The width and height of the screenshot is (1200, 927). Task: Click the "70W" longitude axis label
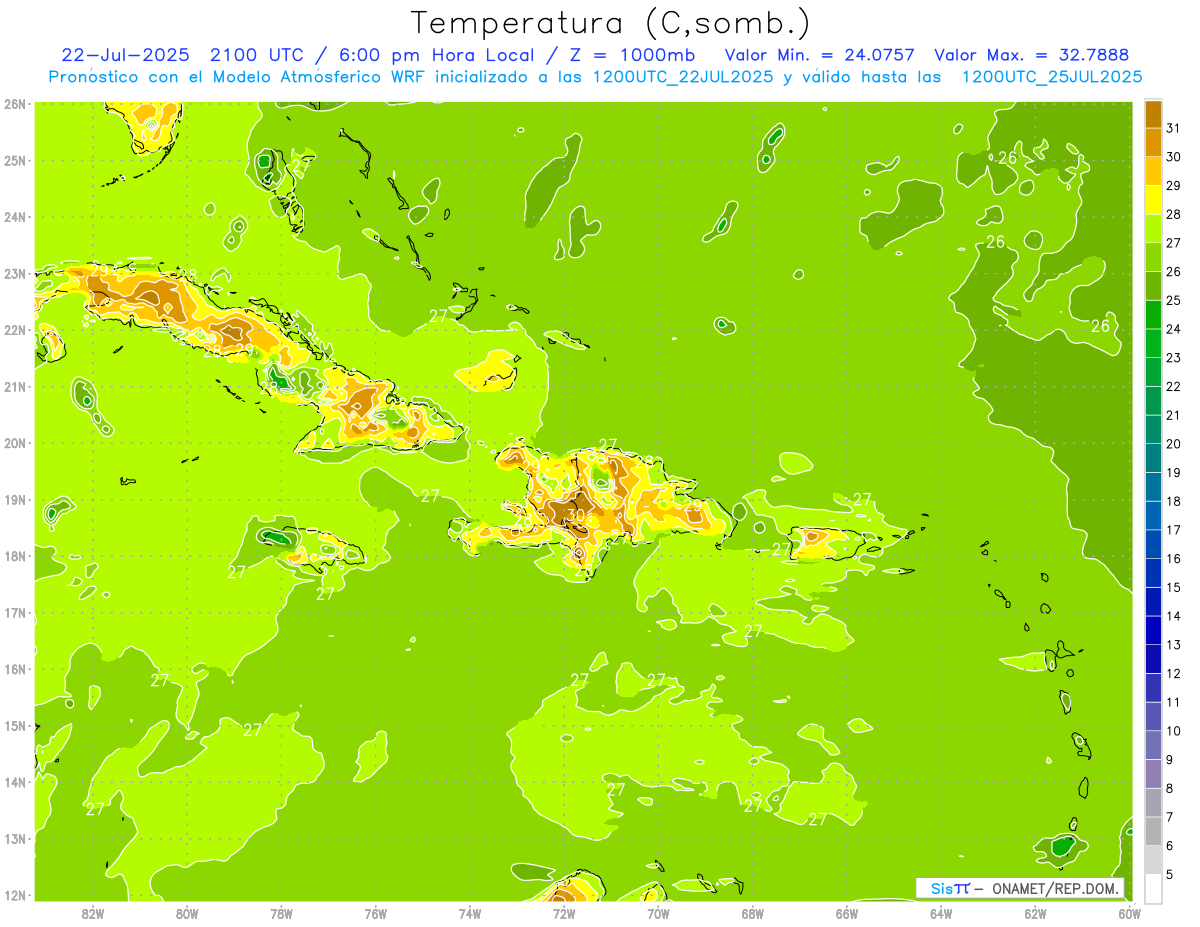click(x=658, y=913)
